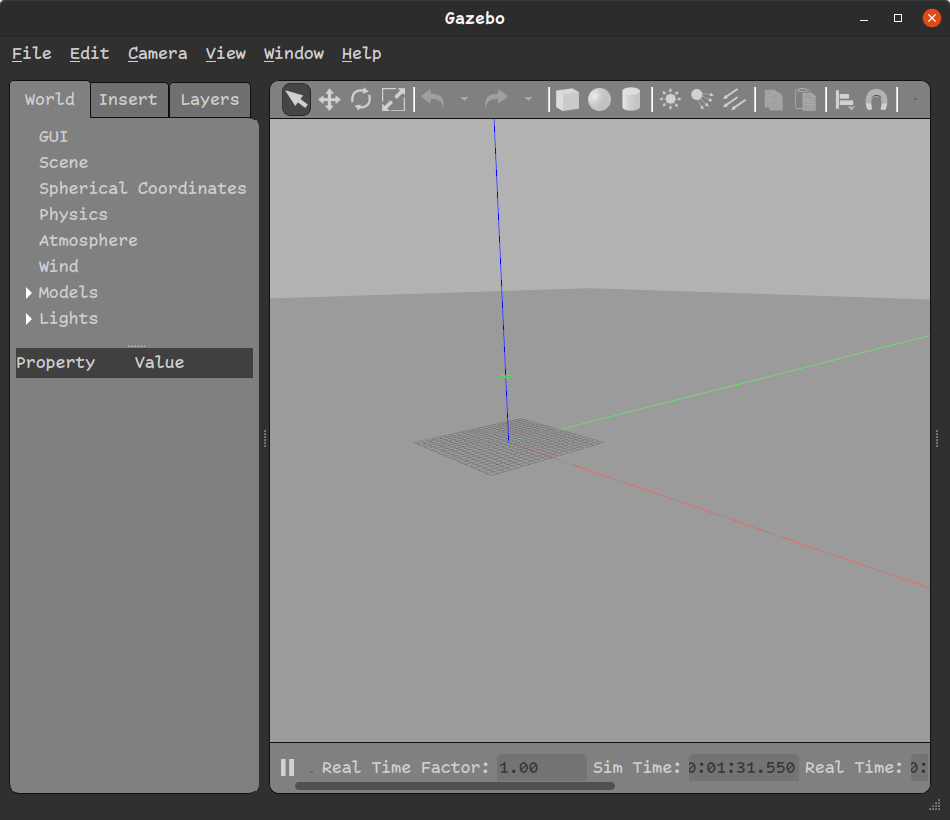950x820 pixels.
Task: Select Physics in the world tree
Action: (73, 215)
